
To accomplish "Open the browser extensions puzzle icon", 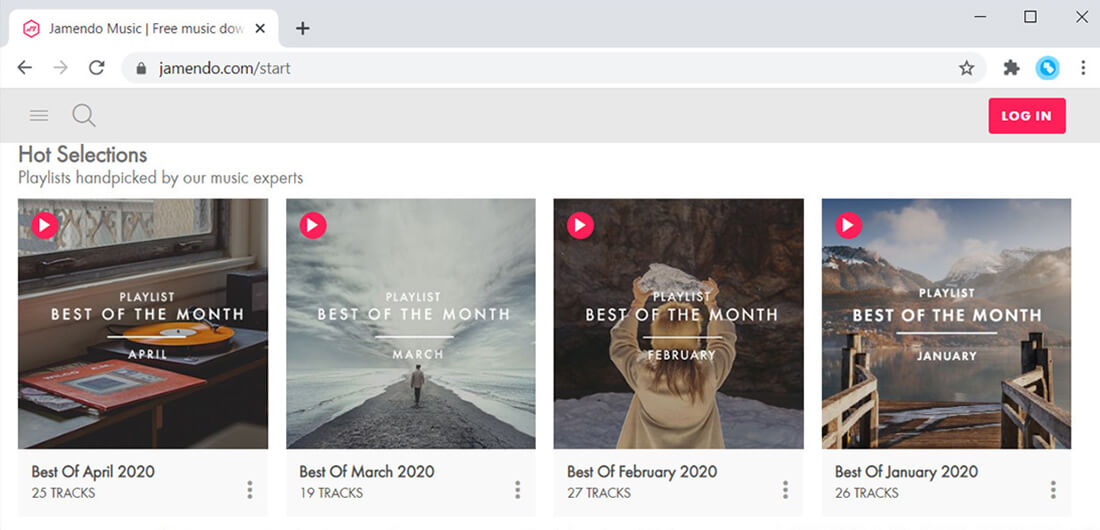I will pyautogui.click(x=1011, y=68).
